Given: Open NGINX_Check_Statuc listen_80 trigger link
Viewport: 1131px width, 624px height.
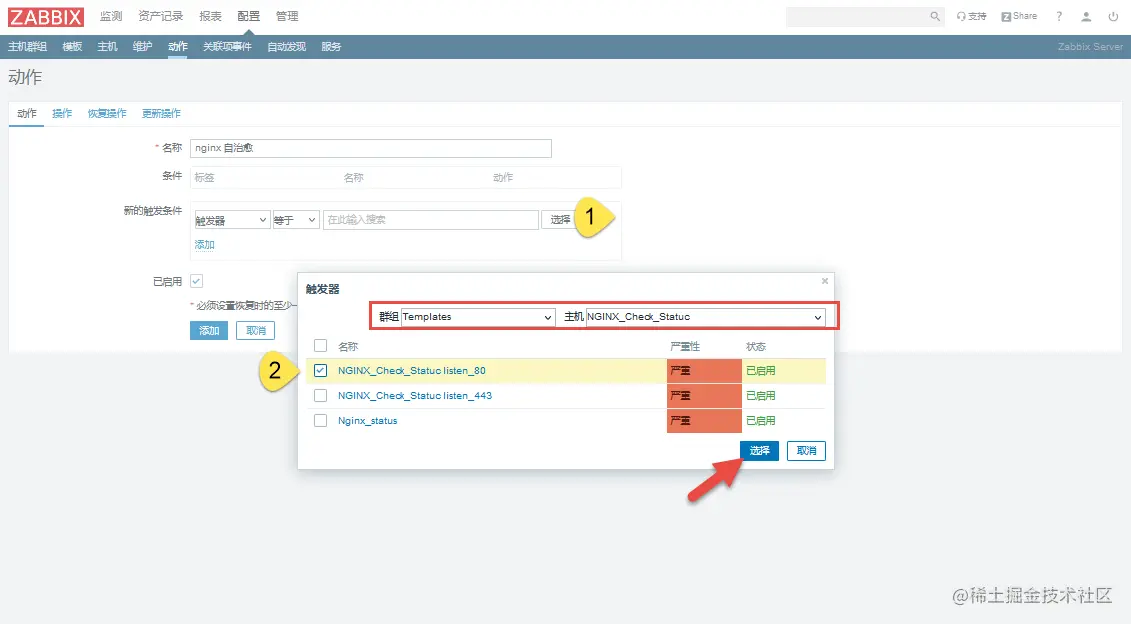Looking at the screenshot, I should (x=412, y=371).
